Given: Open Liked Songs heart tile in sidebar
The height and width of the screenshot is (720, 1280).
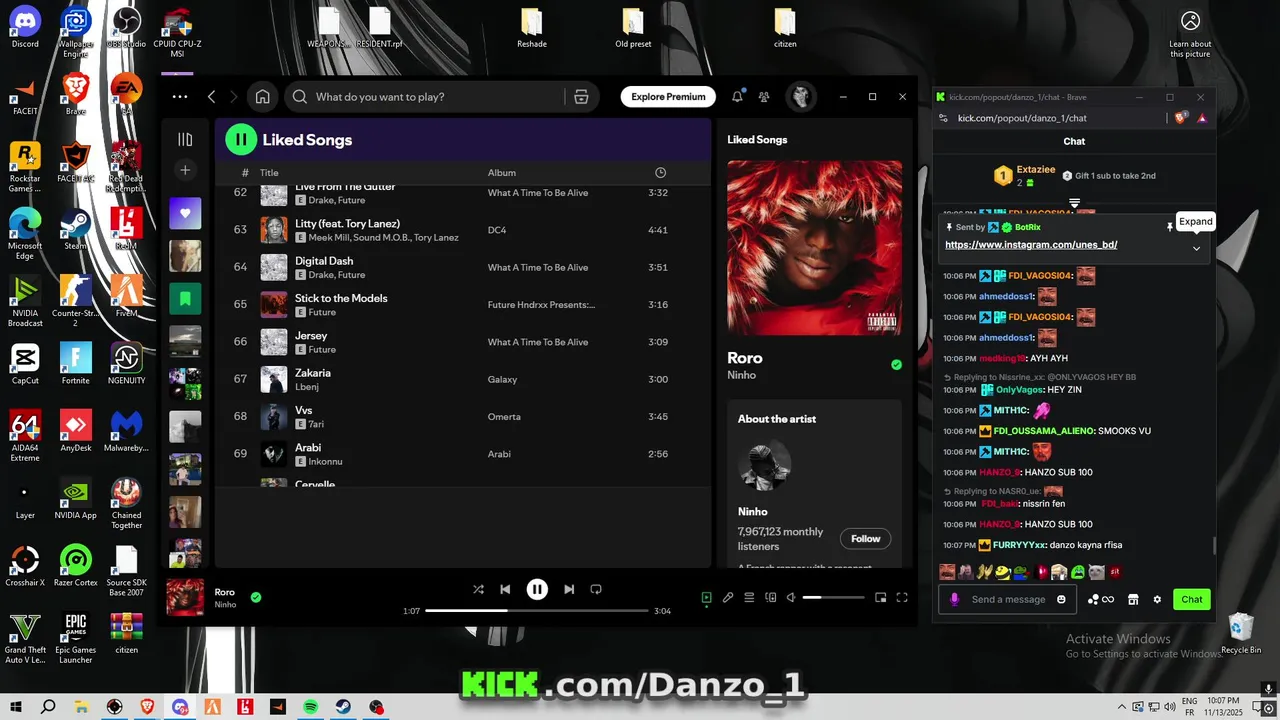Looking at the screenshot, I should pos(185,213).
